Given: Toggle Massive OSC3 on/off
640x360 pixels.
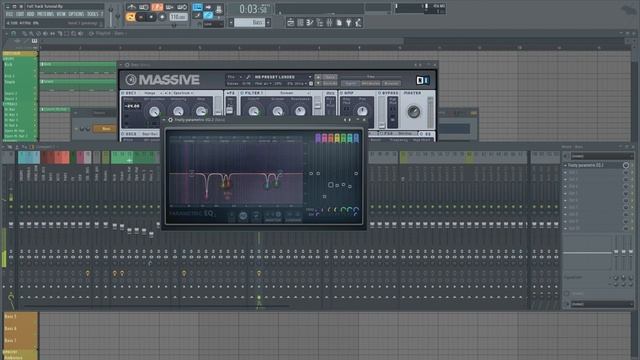Looking at the screenshot, I should pyautogui.click(x=123, y=134).
